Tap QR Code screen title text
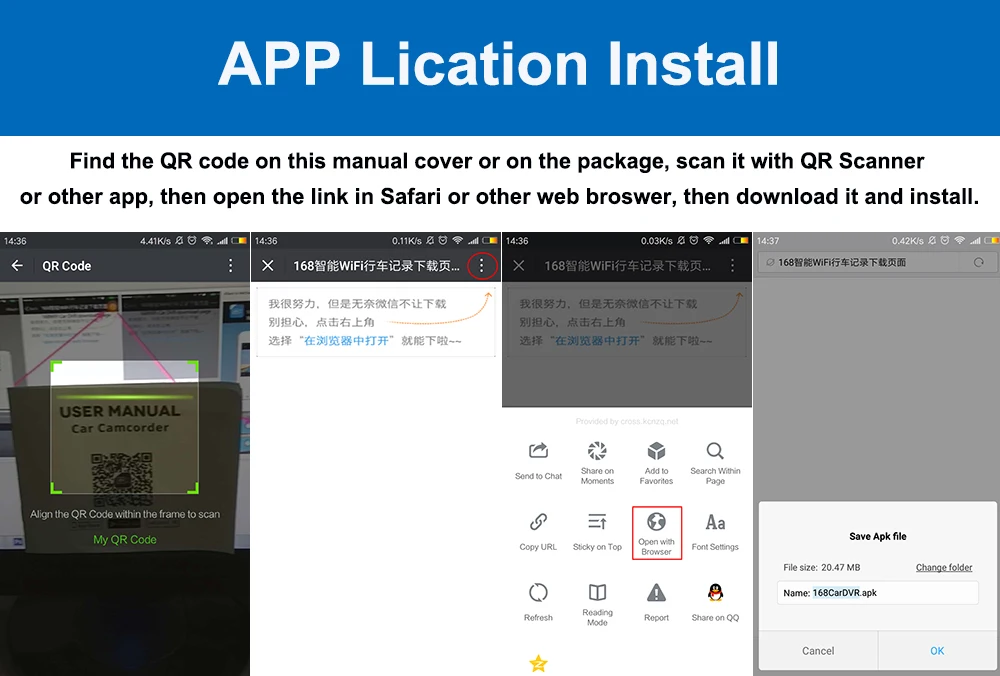 coord(67,266)
